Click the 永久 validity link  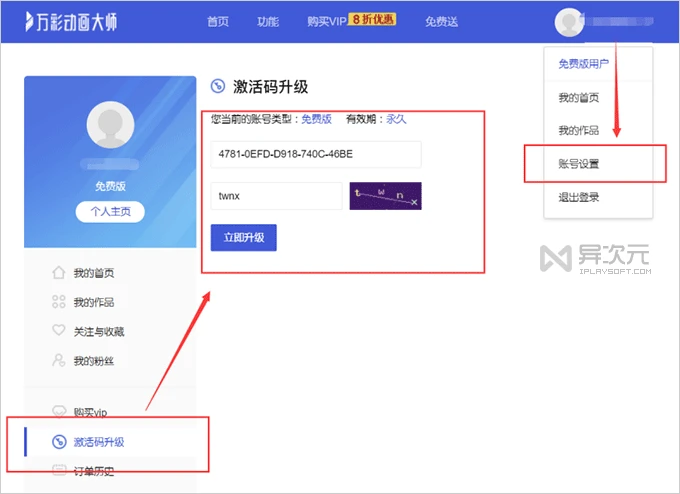coord(396,119)
